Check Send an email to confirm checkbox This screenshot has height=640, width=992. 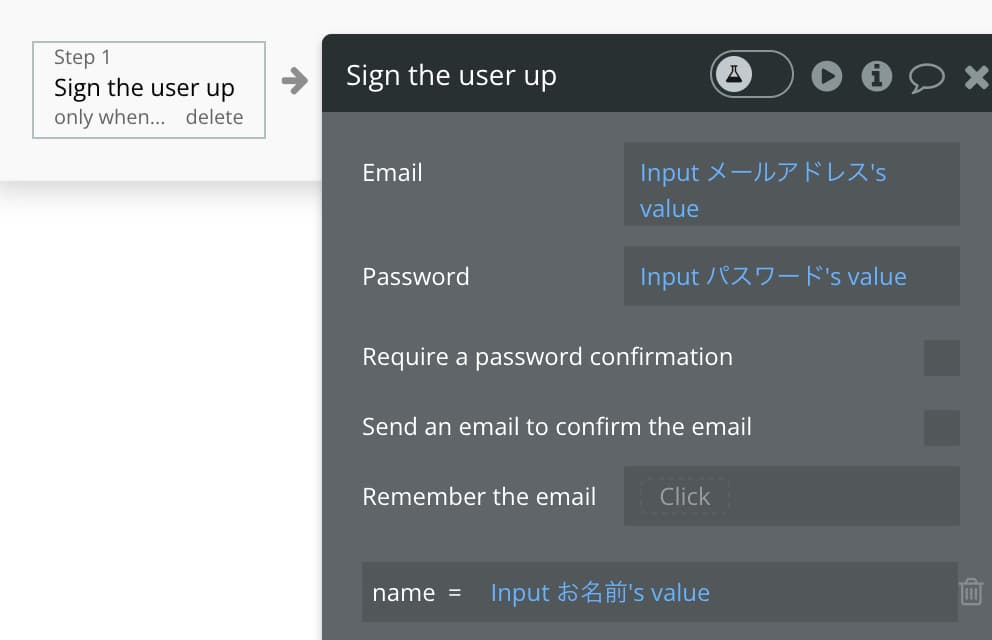(x=941, y=428)
